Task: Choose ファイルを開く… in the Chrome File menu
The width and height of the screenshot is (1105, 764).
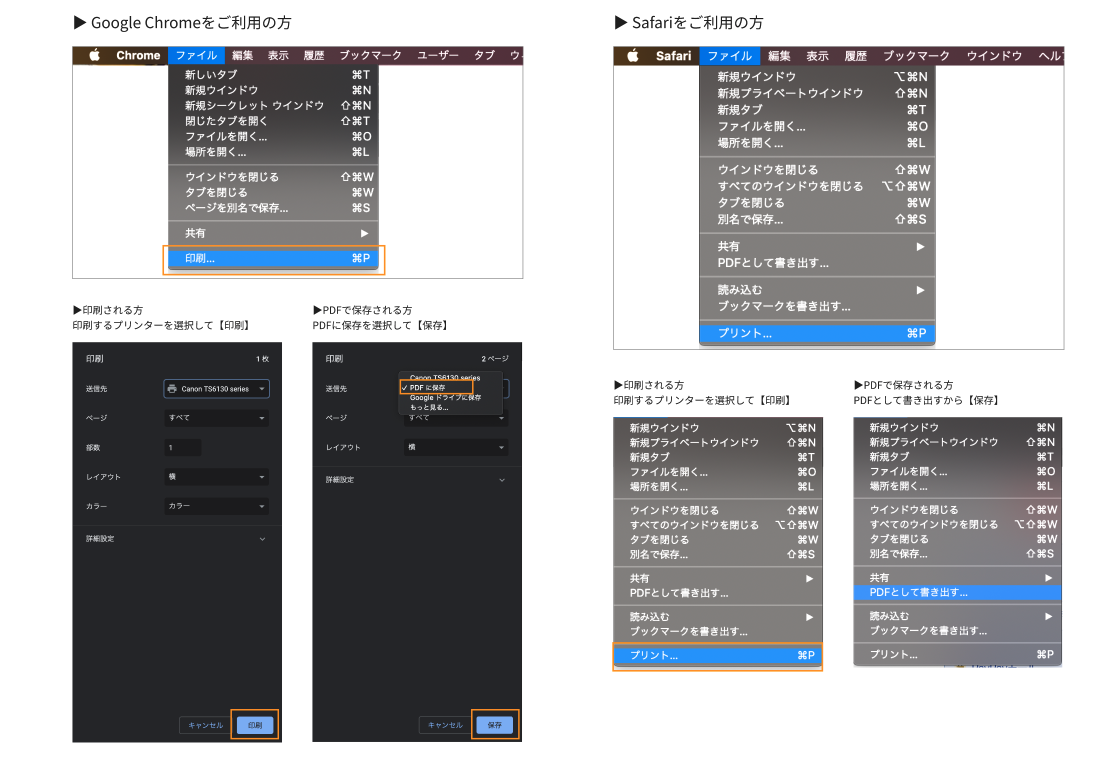Action: [273, 137]
